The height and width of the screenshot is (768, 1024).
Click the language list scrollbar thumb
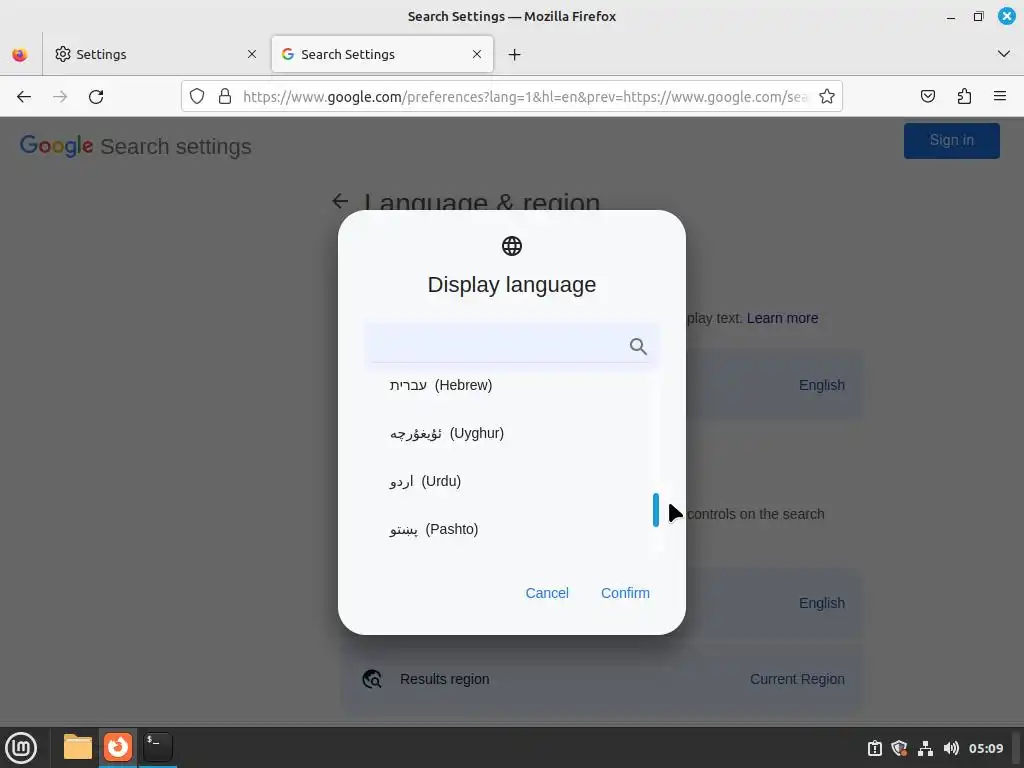(656, 510)
